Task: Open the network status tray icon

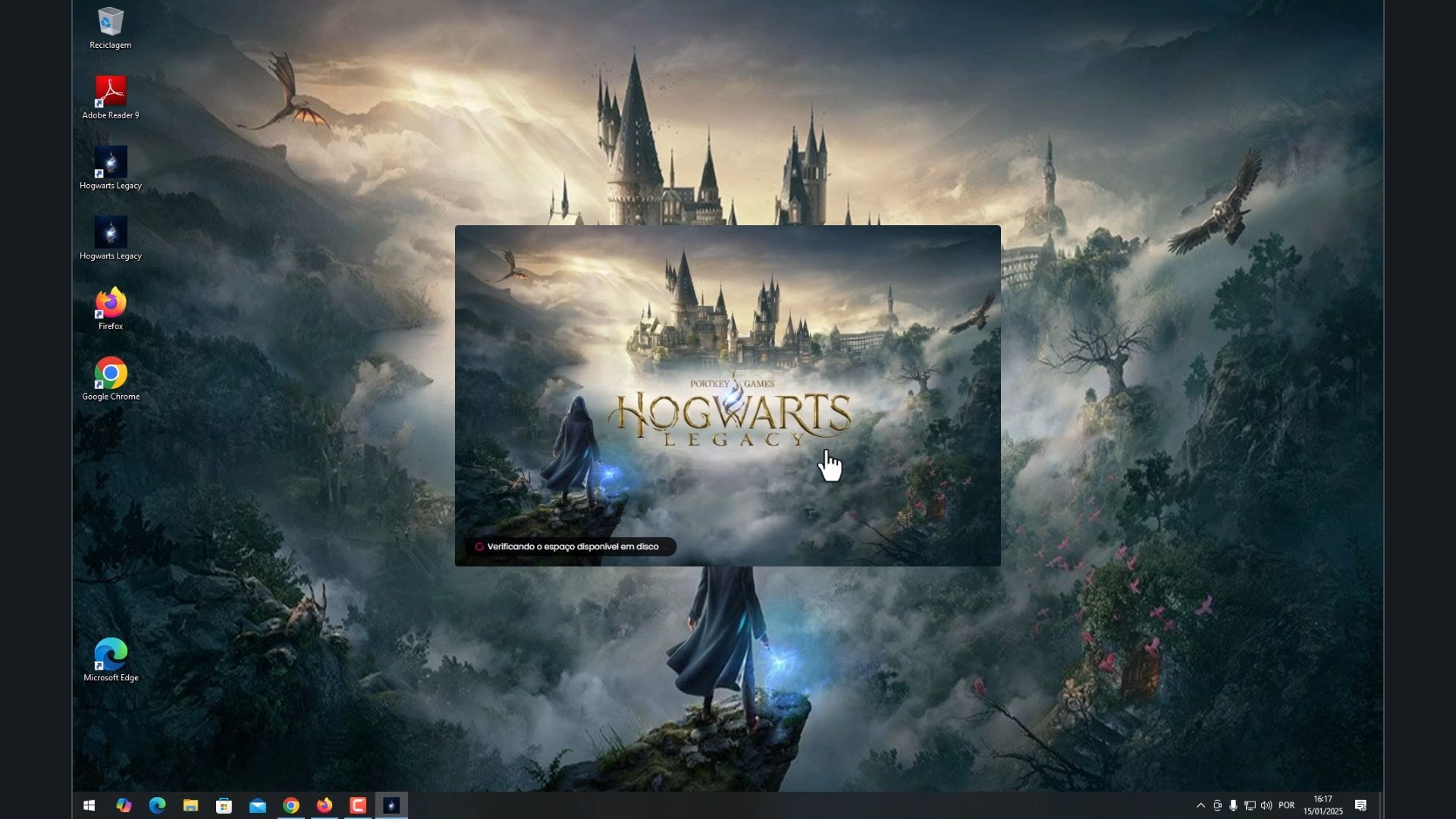Action: 1250,805
